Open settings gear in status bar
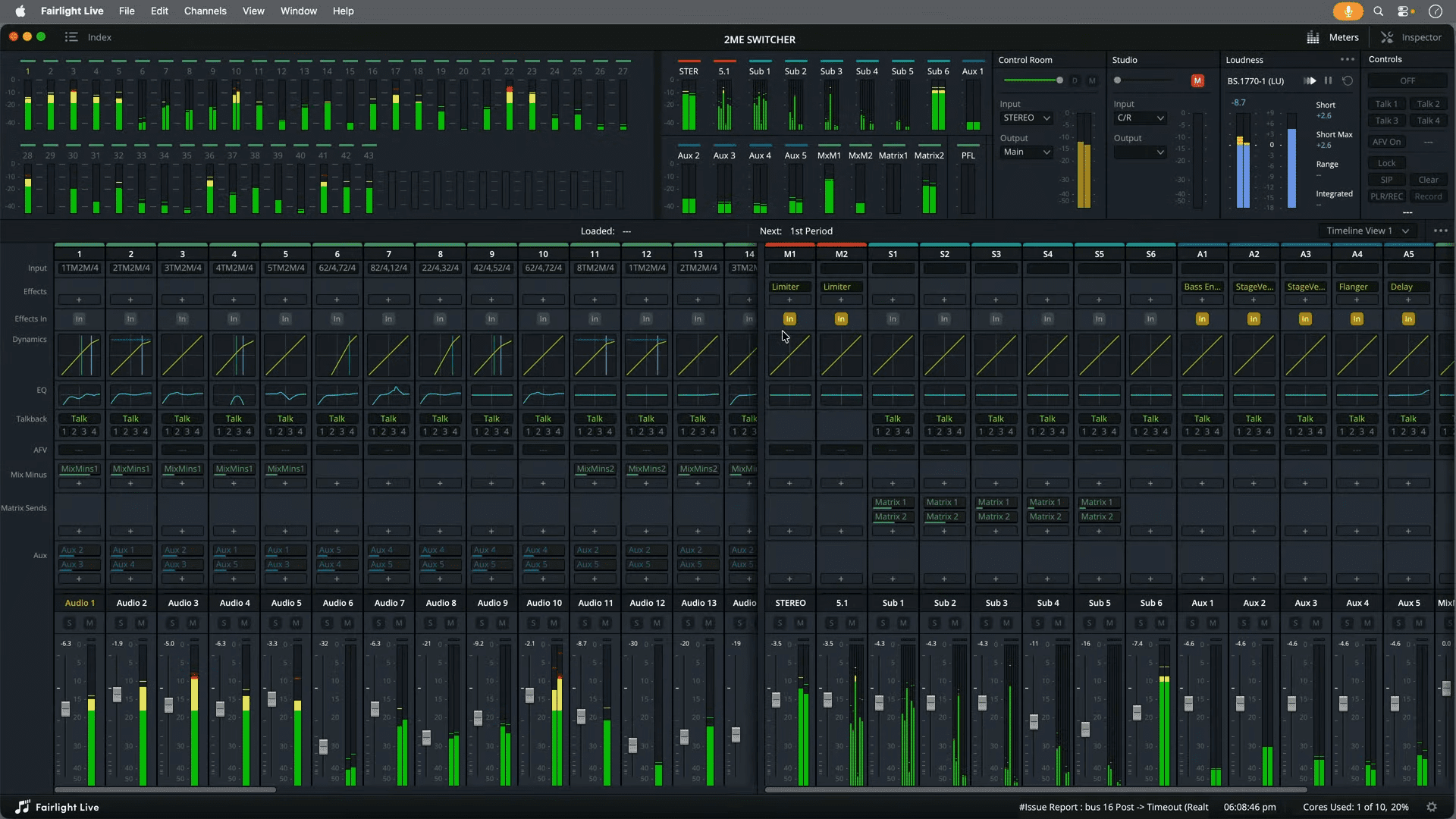 (x=1432, y=807)
